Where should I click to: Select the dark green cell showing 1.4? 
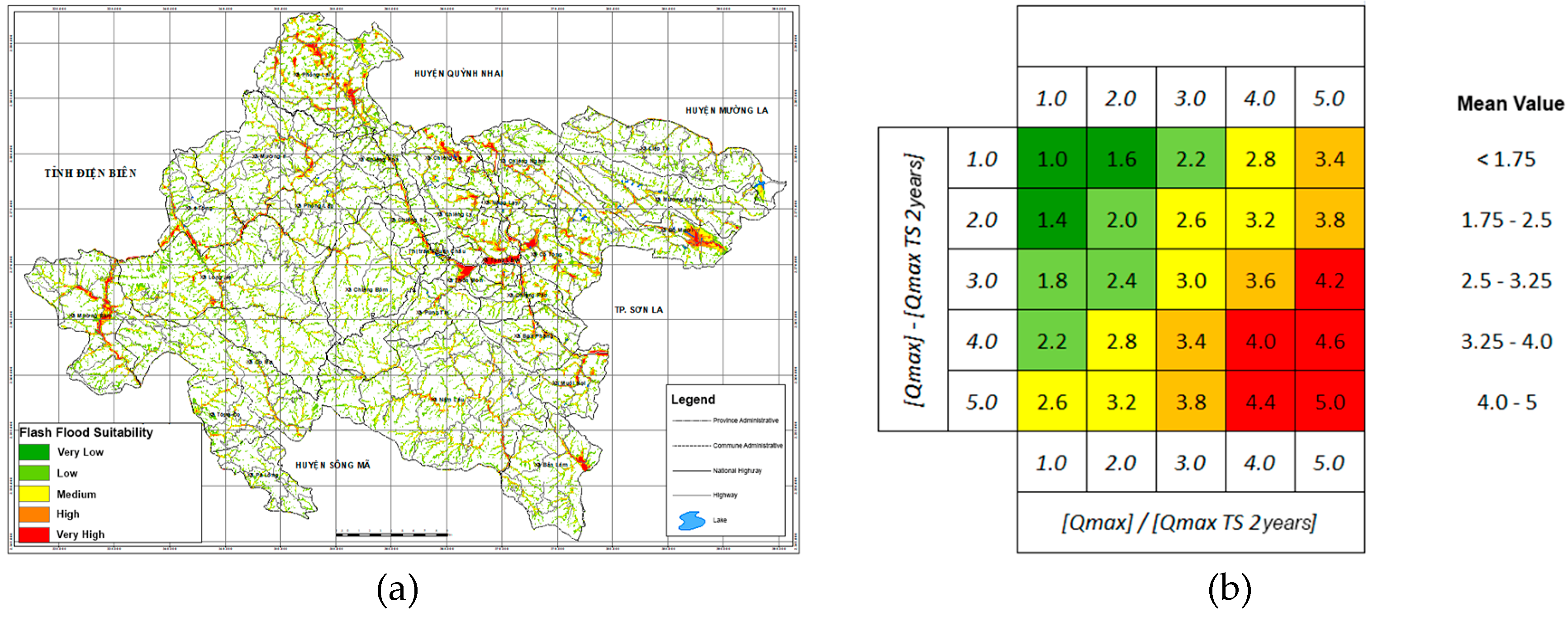pos(1052,220)
